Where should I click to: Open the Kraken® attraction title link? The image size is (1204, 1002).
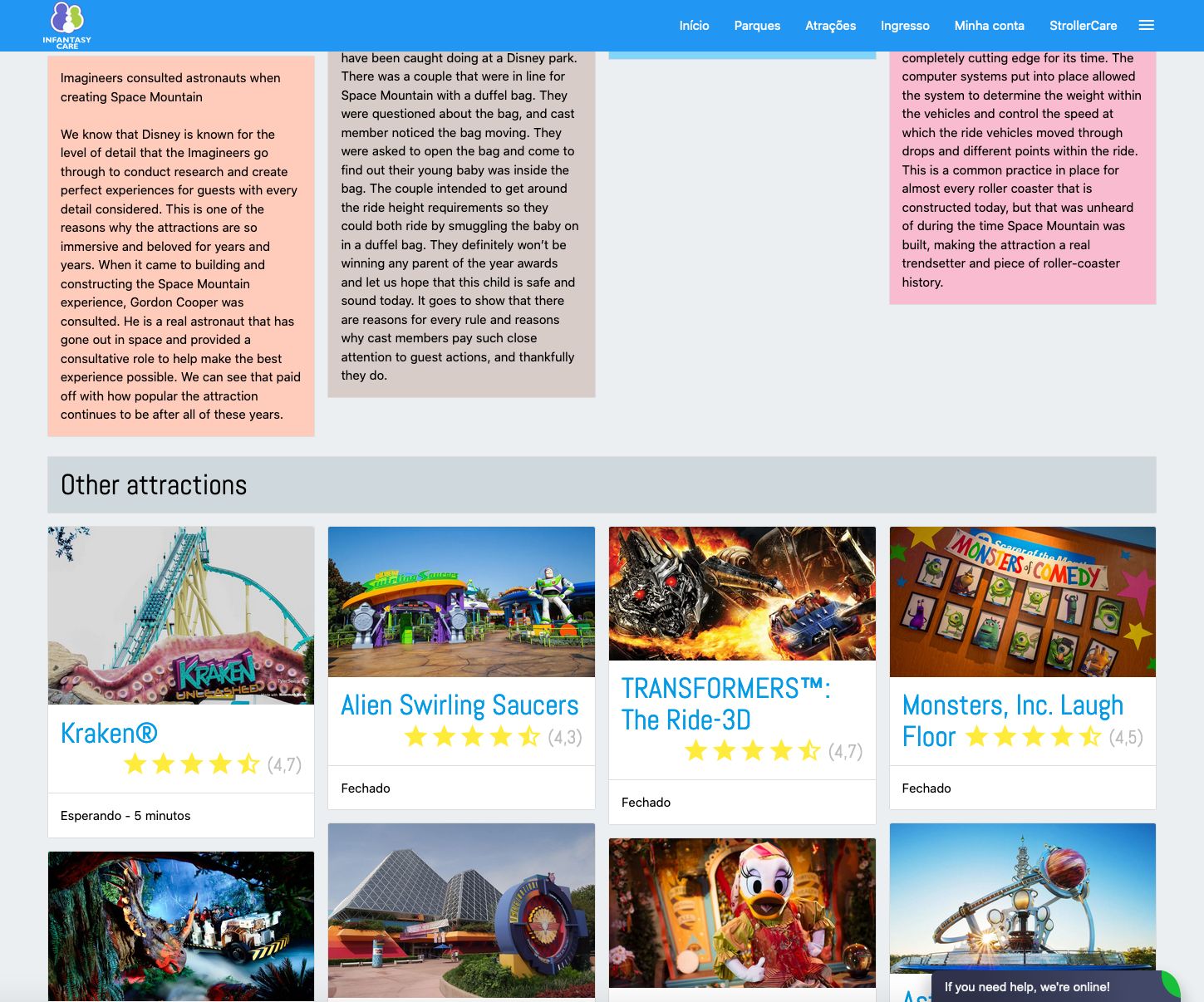(109, 733)
